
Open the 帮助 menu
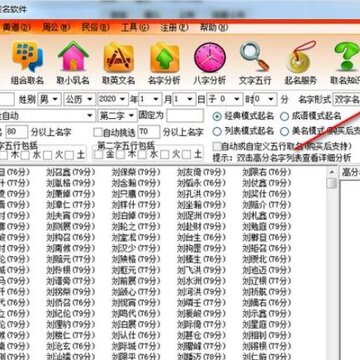(x=214, y=28)
